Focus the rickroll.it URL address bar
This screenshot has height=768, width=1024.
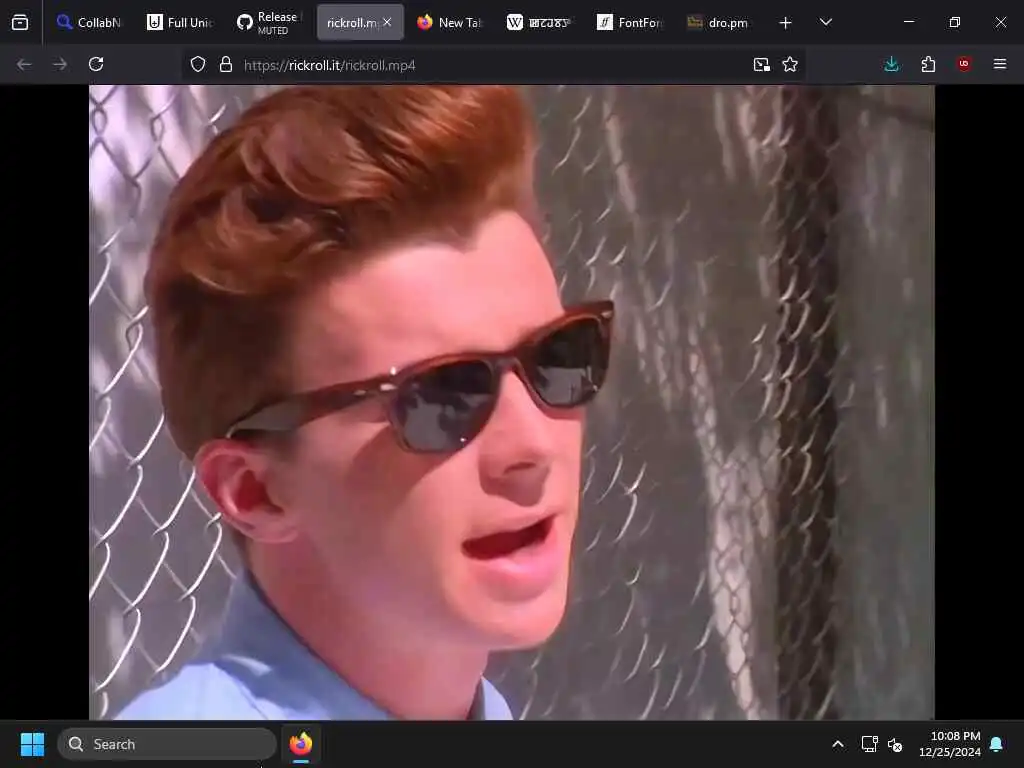tap(493, 65)
